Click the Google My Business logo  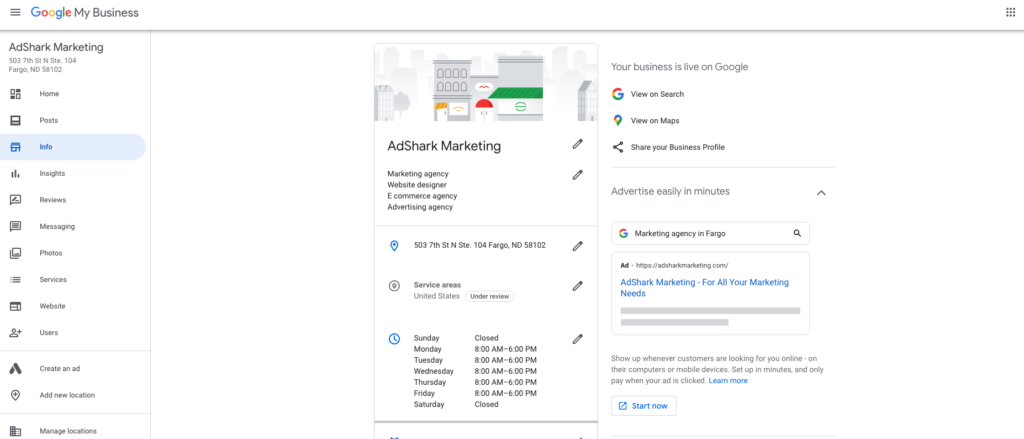click(x=85, y=12)
